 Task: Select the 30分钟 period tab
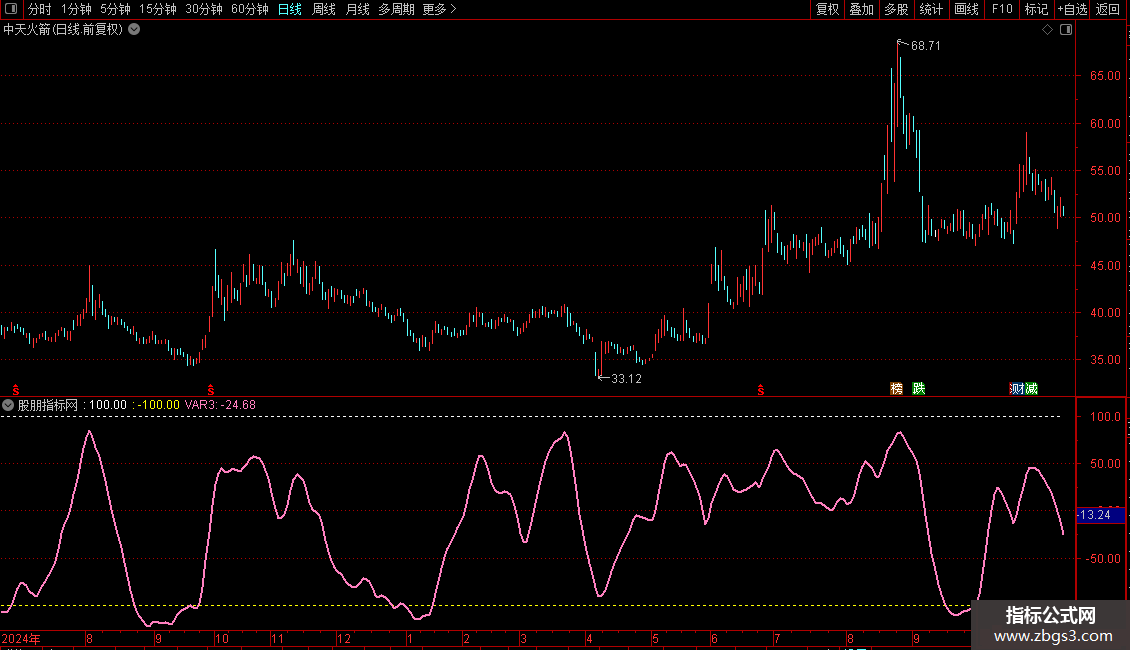click(x=204, y=9)
